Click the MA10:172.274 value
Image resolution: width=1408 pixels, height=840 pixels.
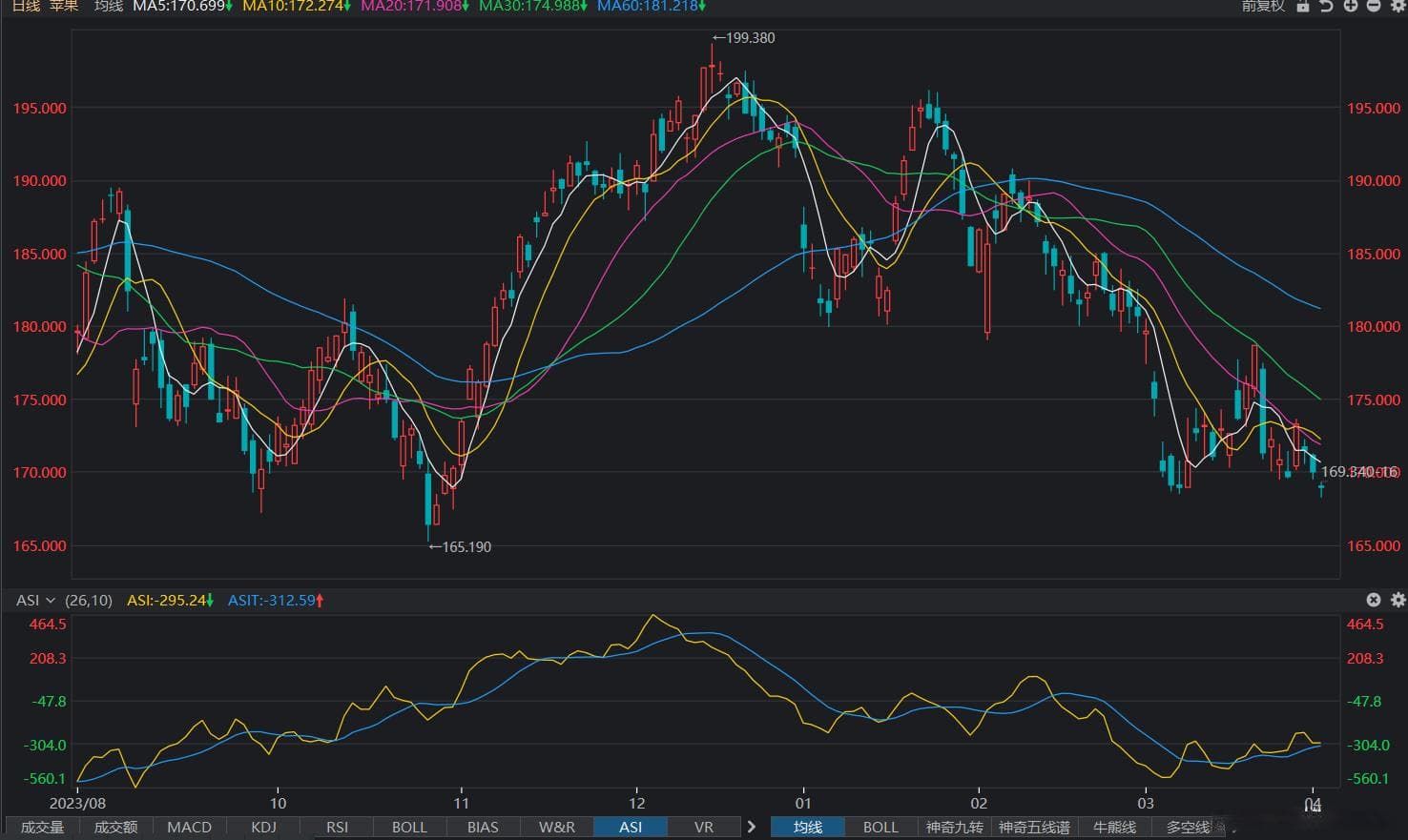point(293,6)
